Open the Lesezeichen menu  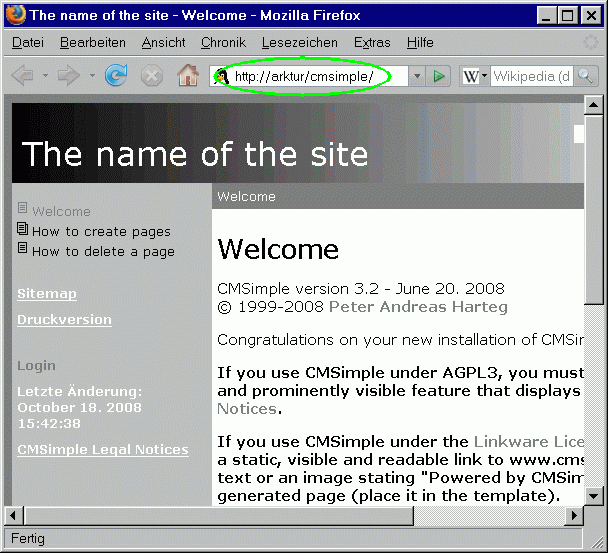300,42
